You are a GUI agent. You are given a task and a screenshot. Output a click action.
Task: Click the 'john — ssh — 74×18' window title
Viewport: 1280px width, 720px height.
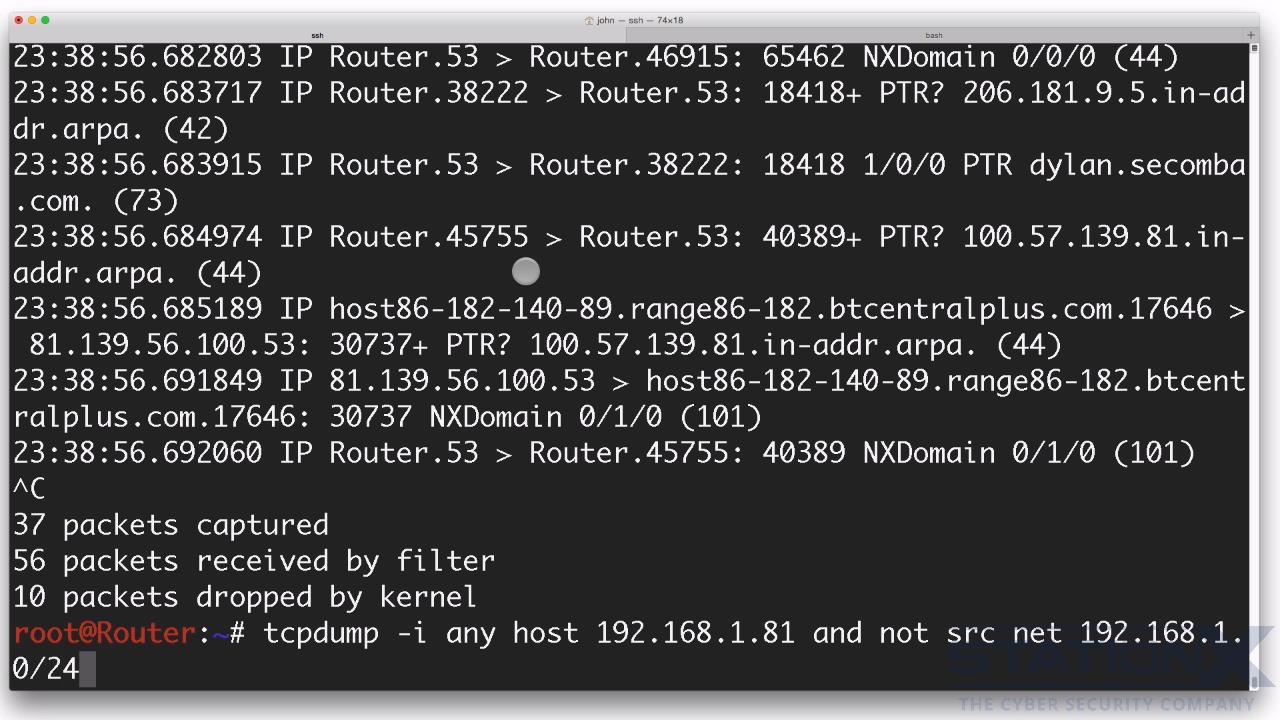(640, 20)
